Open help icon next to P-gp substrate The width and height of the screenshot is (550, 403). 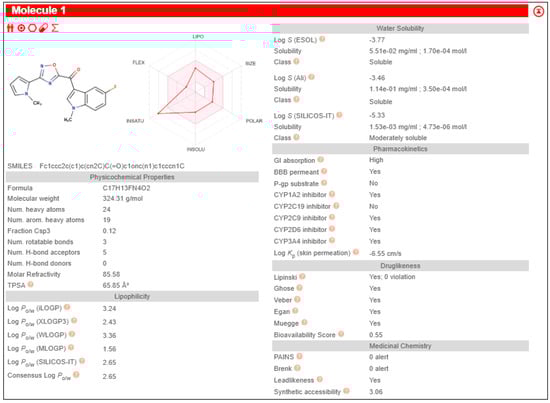coord(324,183)
